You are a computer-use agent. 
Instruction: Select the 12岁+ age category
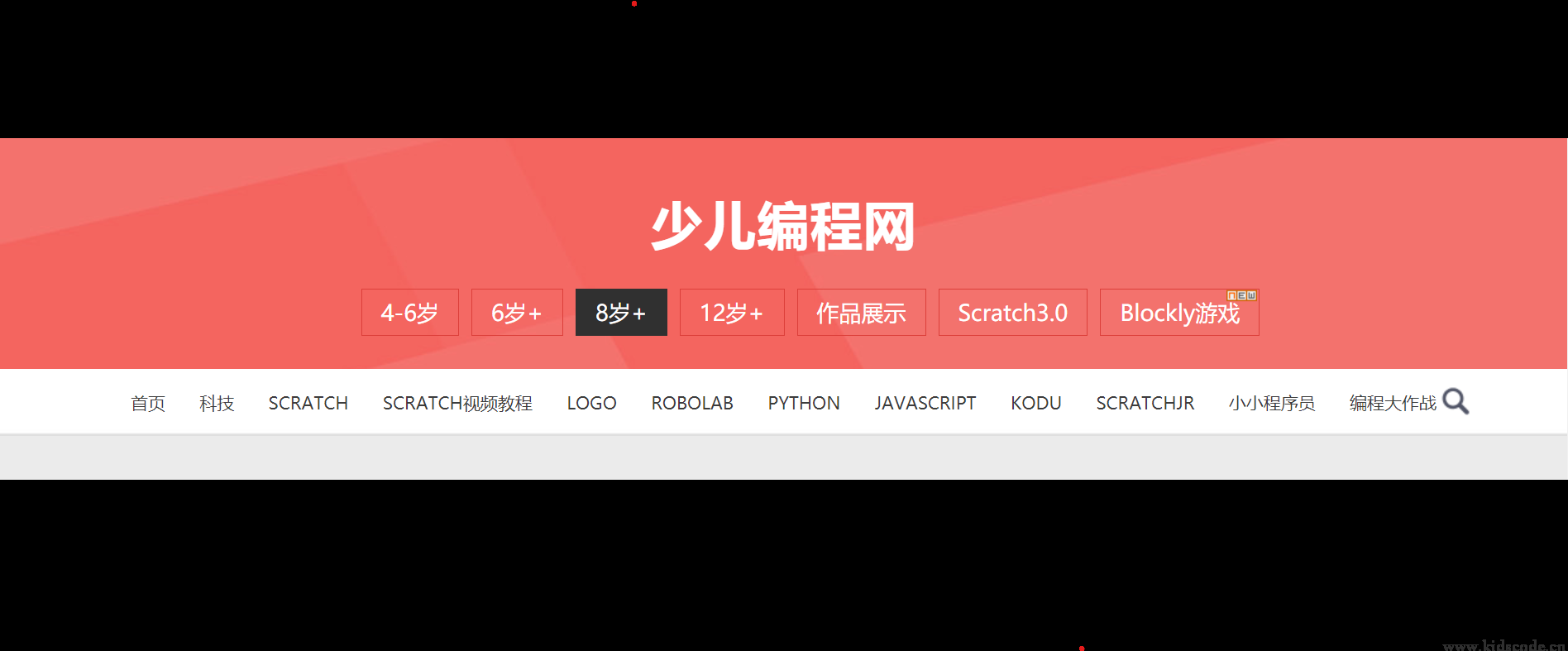[x=732, y=313]
